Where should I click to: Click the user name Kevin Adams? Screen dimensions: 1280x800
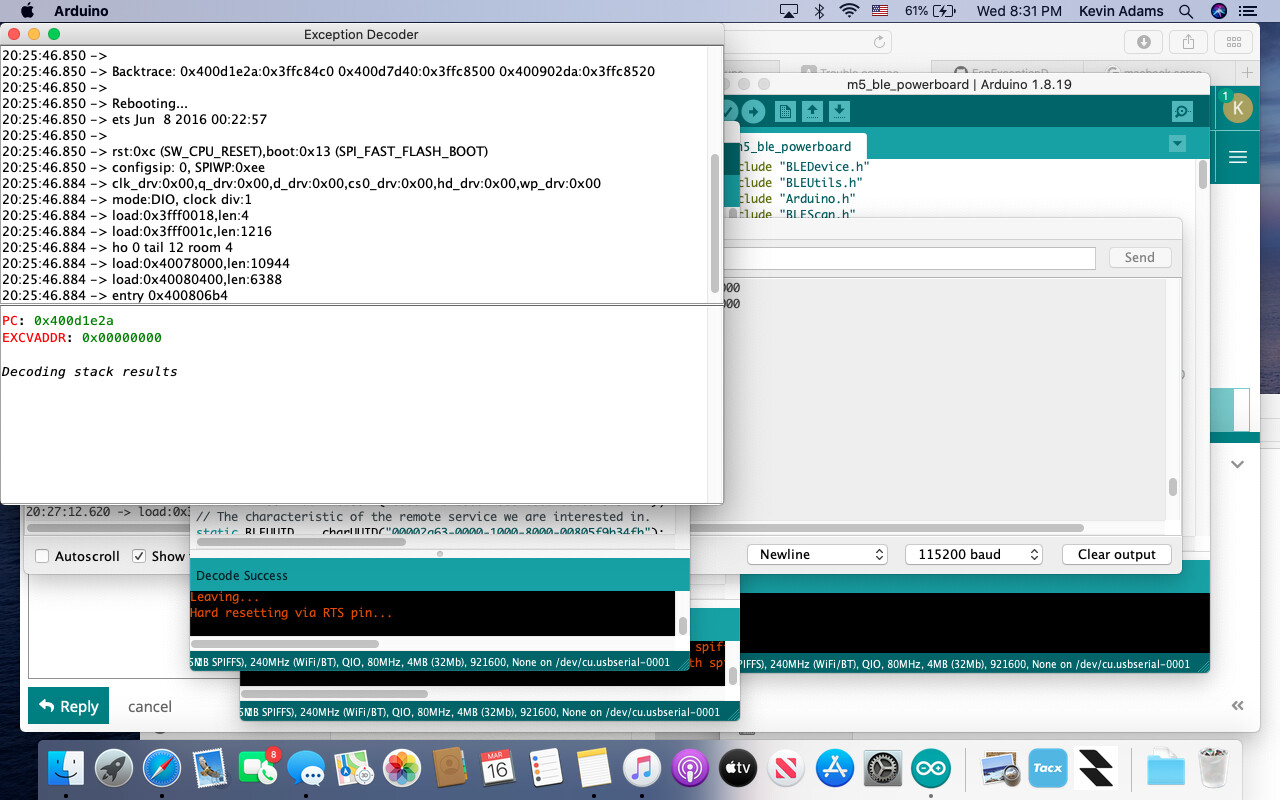1121,11
